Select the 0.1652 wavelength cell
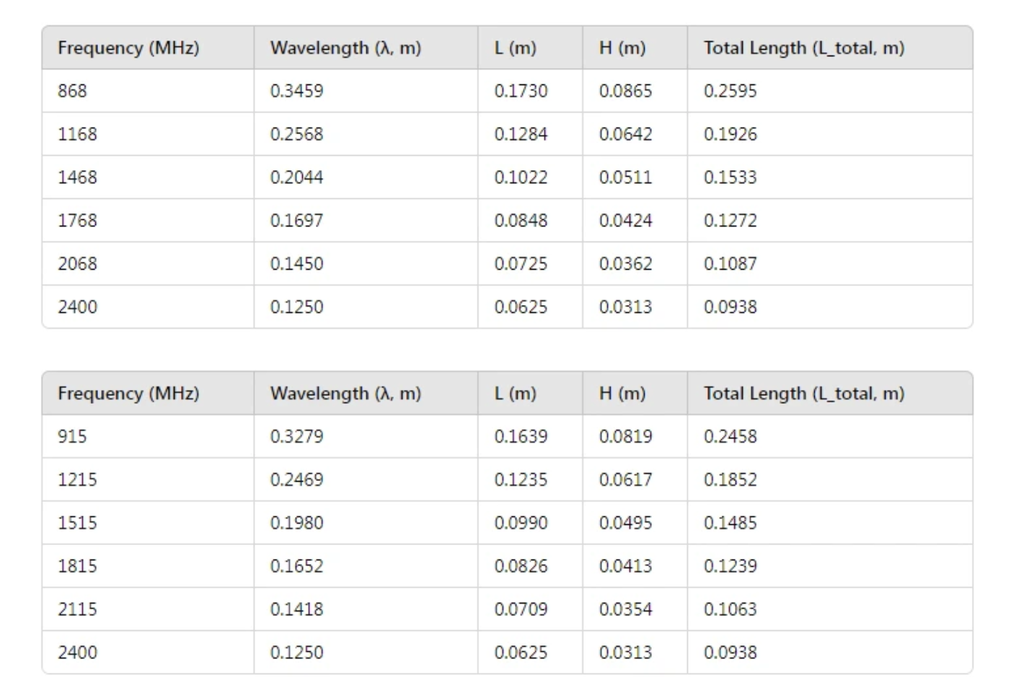Image resolution: width=1024 pixels, height=698 pixels. tap(297, 566)
